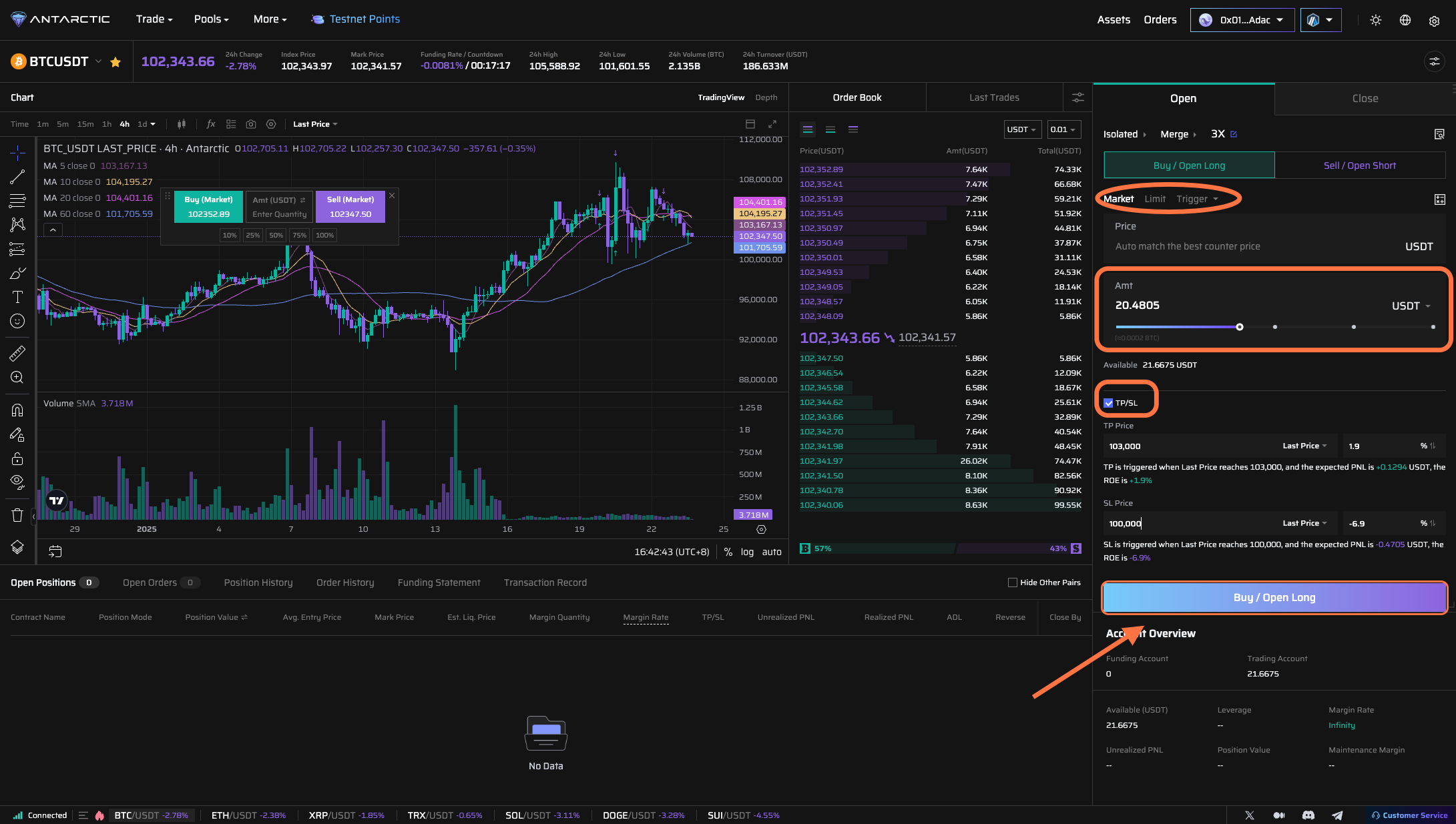1456x824 pixels.
Task: Click the Buy / Open Long submit button
Action: click(x=1274, y=598)
